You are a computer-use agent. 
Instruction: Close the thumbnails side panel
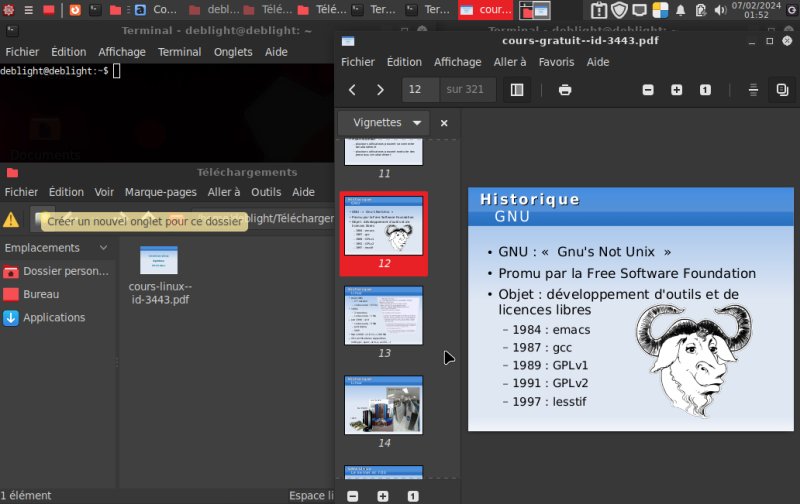tap(444, 123)
